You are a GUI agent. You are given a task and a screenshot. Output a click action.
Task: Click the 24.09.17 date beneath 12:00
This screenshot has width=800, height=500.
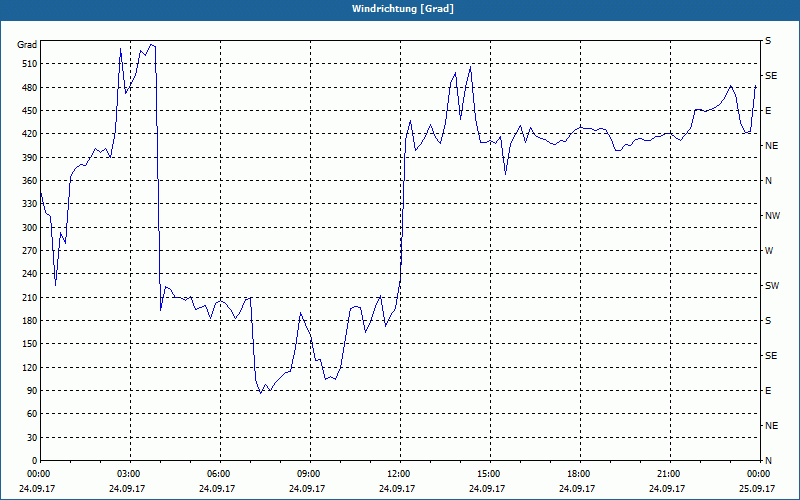[x=397, y=488]
